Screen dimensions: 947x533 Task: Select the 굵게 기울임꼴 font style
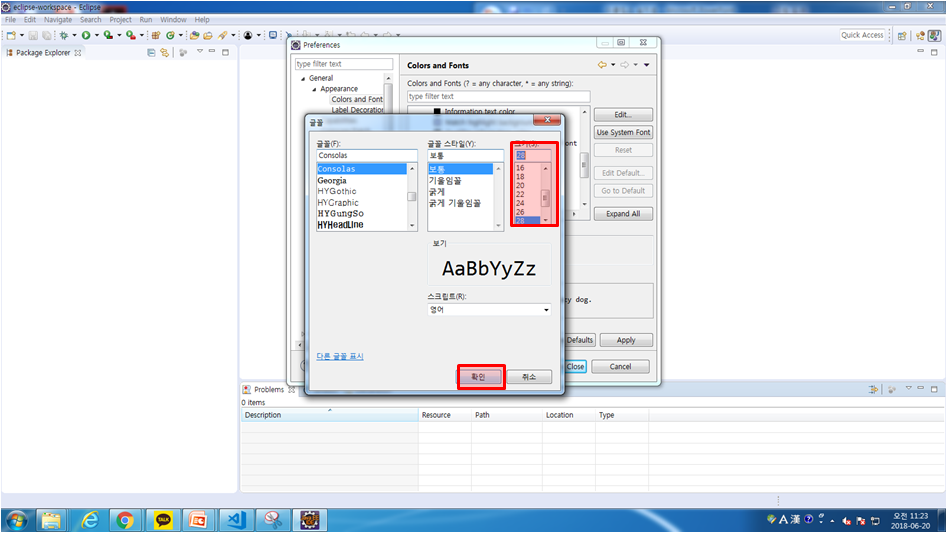click(x=455, y=203)
